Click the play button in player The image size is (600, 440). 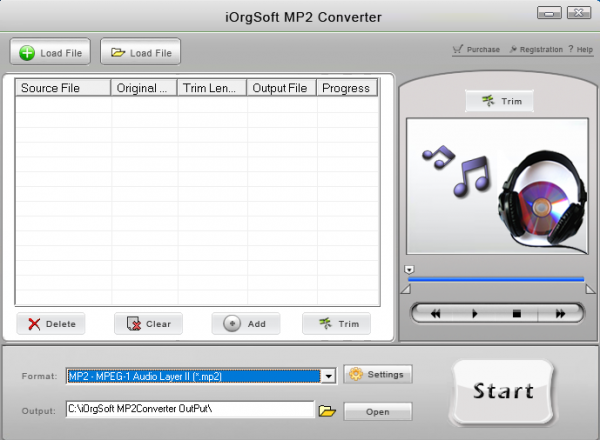[x=474, y=314]
